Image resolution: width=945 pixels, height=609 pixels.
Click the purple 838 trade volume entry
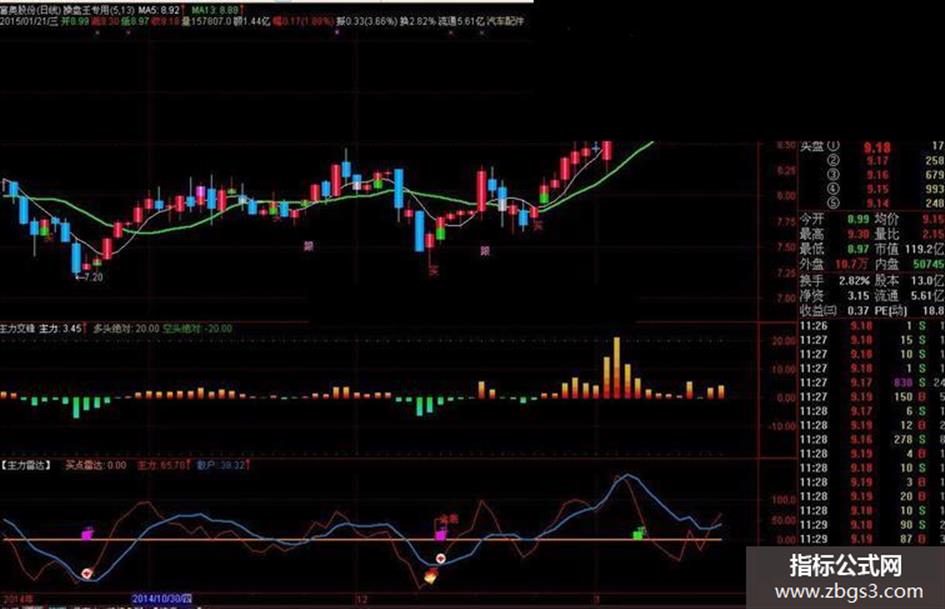click(903, 382)
